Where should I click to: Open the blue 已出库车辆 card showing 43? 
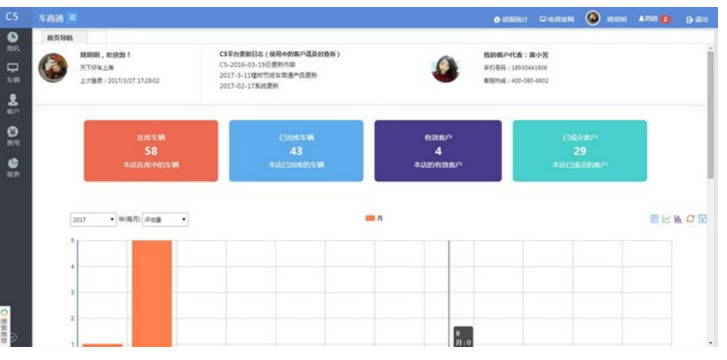pos(296,151)
